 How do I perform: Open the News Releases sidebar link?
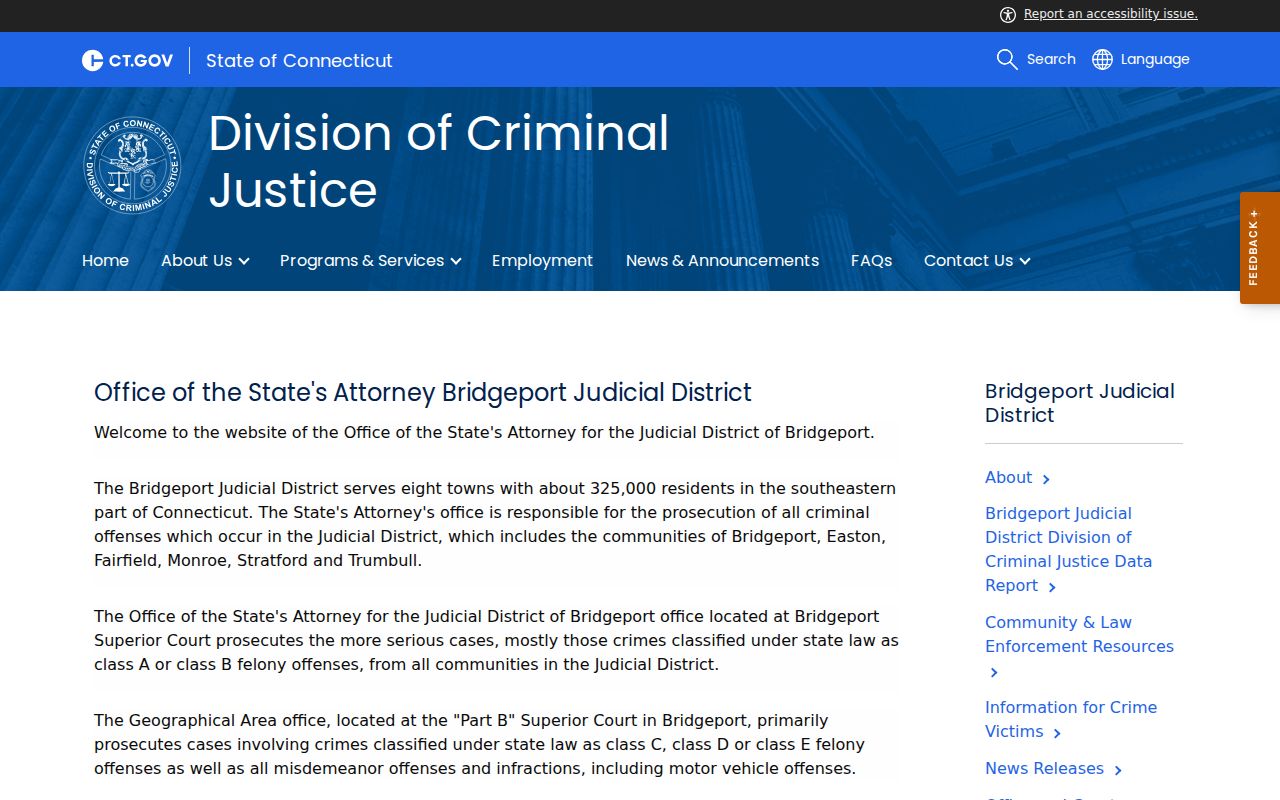click(1044, 768)
